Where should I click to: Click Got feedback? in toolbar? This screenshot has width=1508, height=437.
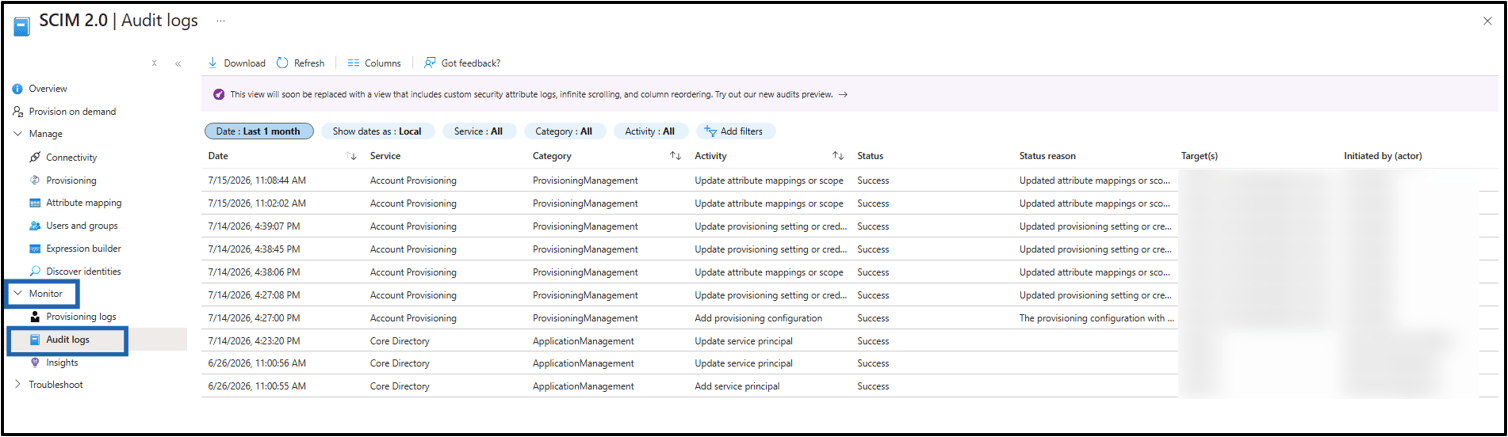tap(462, 63)
